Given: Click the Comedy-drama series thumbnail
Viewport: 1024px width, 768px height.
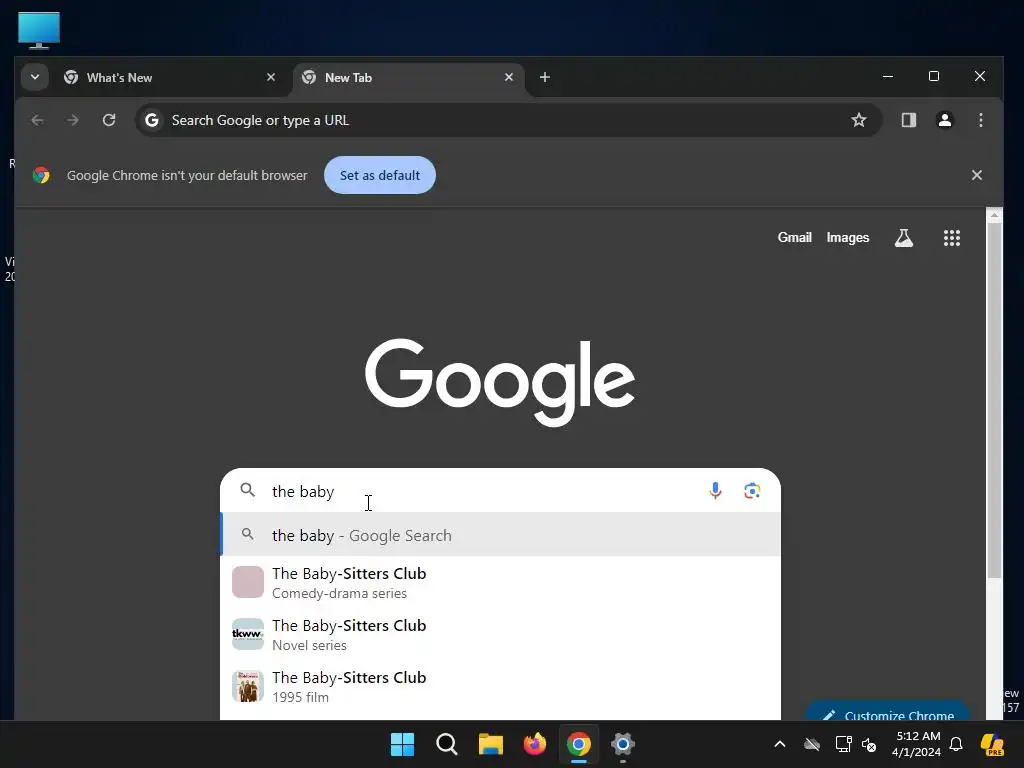Looking at the screenshot, I should (x=248, y=582).
